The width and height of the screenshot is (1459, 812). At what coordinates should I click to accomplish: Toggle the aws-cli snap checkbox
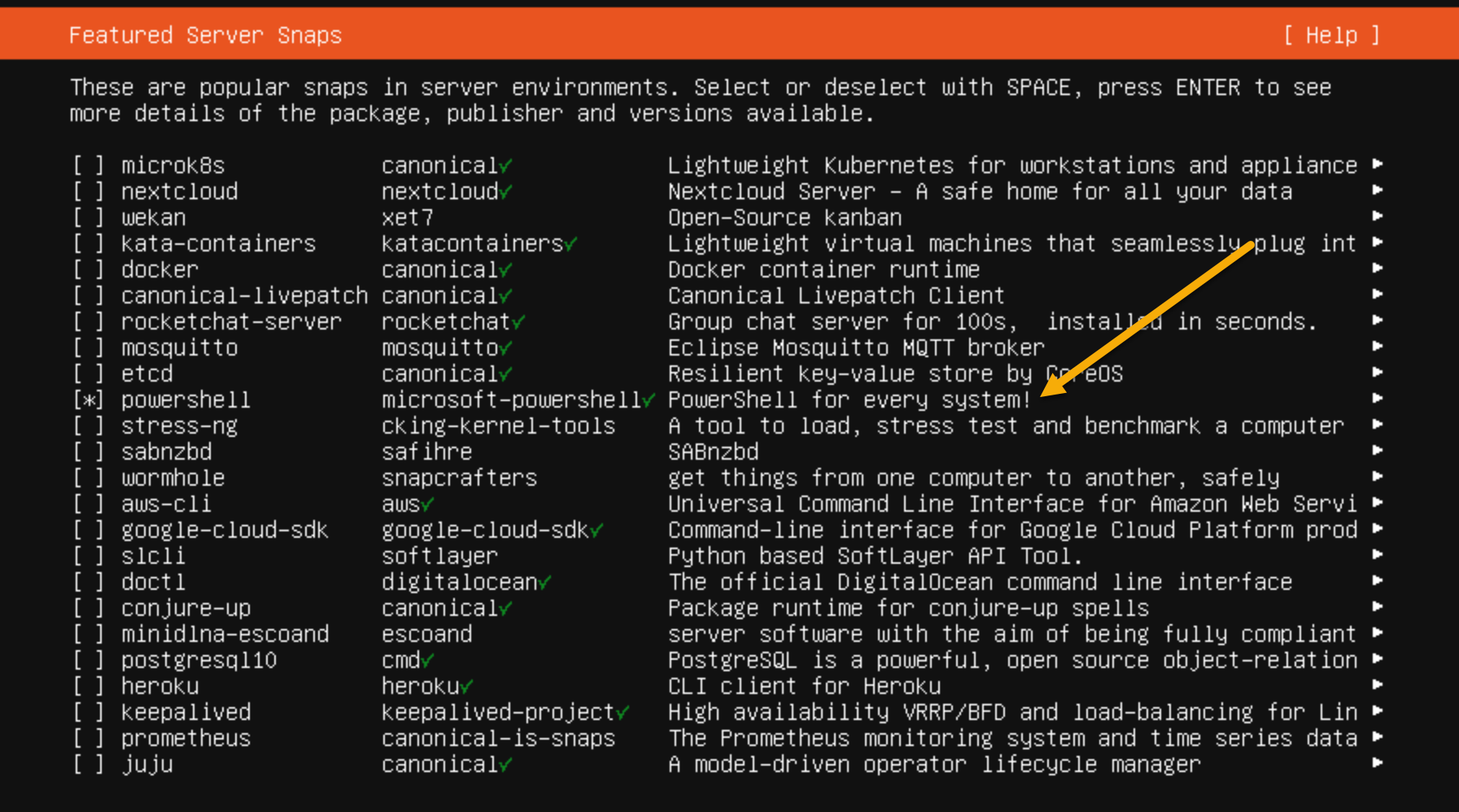tap(89, 504)
